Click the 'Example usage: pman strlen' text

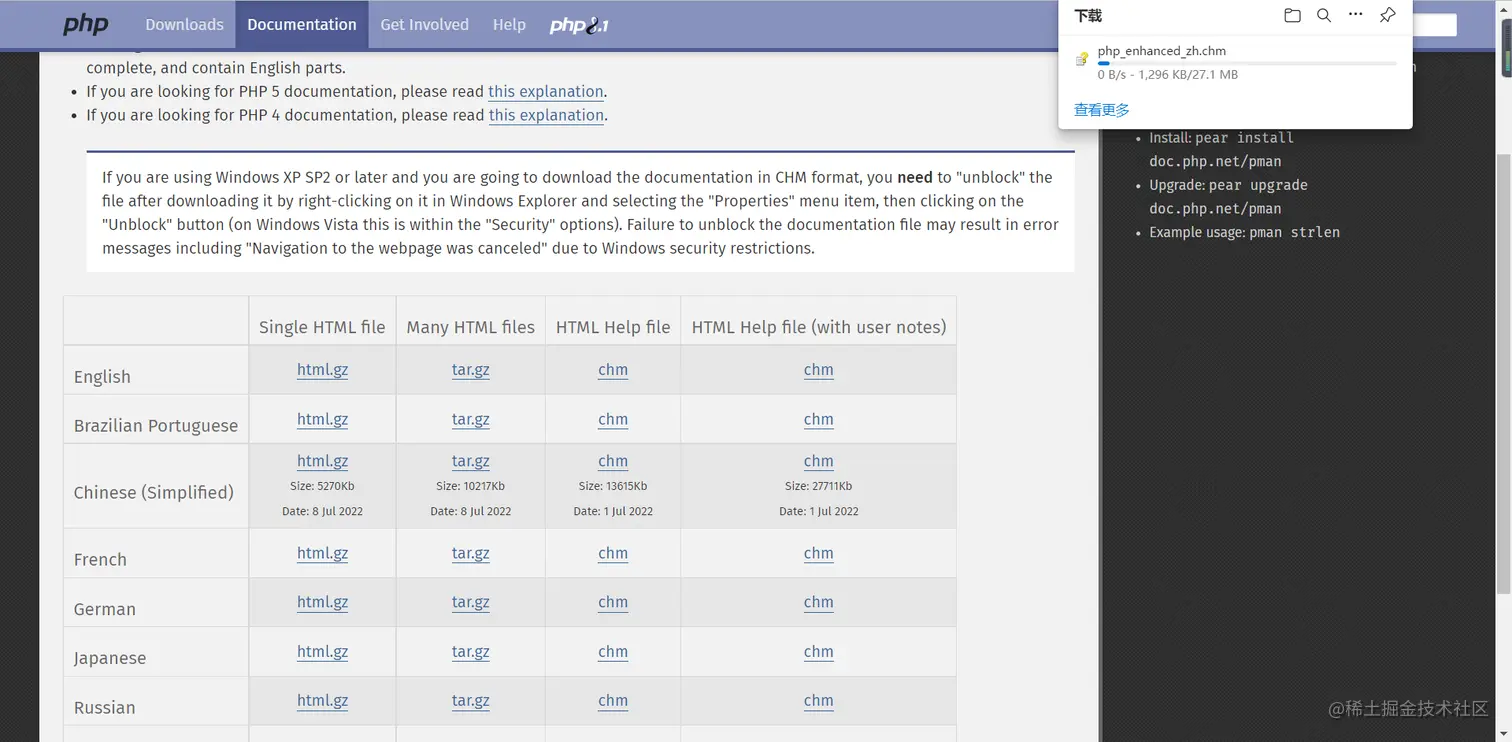click(x=1244, y=232)
